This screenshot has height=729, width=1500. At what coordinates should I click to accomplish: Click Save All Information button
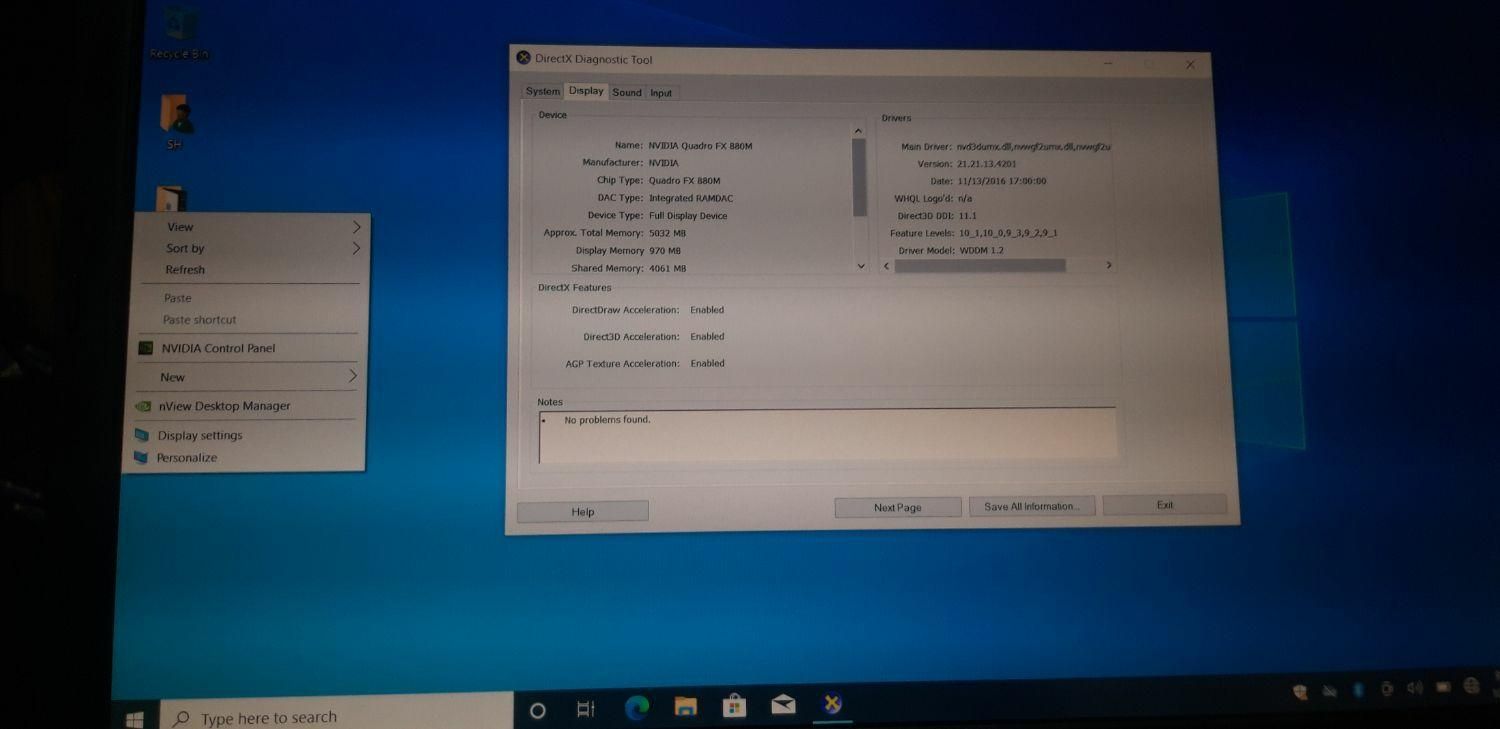coord(1032,507)
